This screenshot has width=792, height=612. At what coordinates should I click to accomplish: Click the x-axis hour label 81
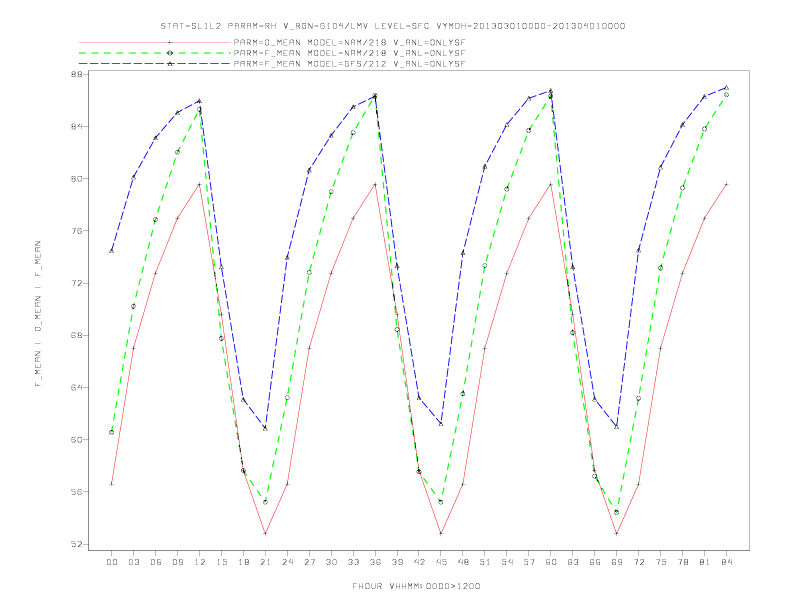(x=705, y=562)
